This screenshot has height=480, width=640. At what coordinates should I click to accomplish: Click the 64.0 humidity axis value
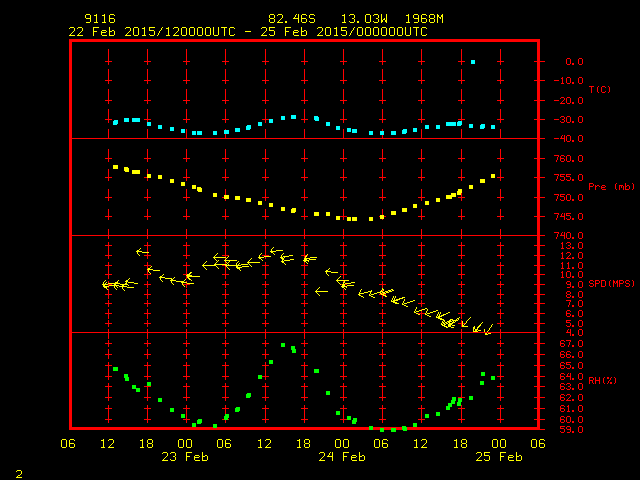[x=571, y=376]
